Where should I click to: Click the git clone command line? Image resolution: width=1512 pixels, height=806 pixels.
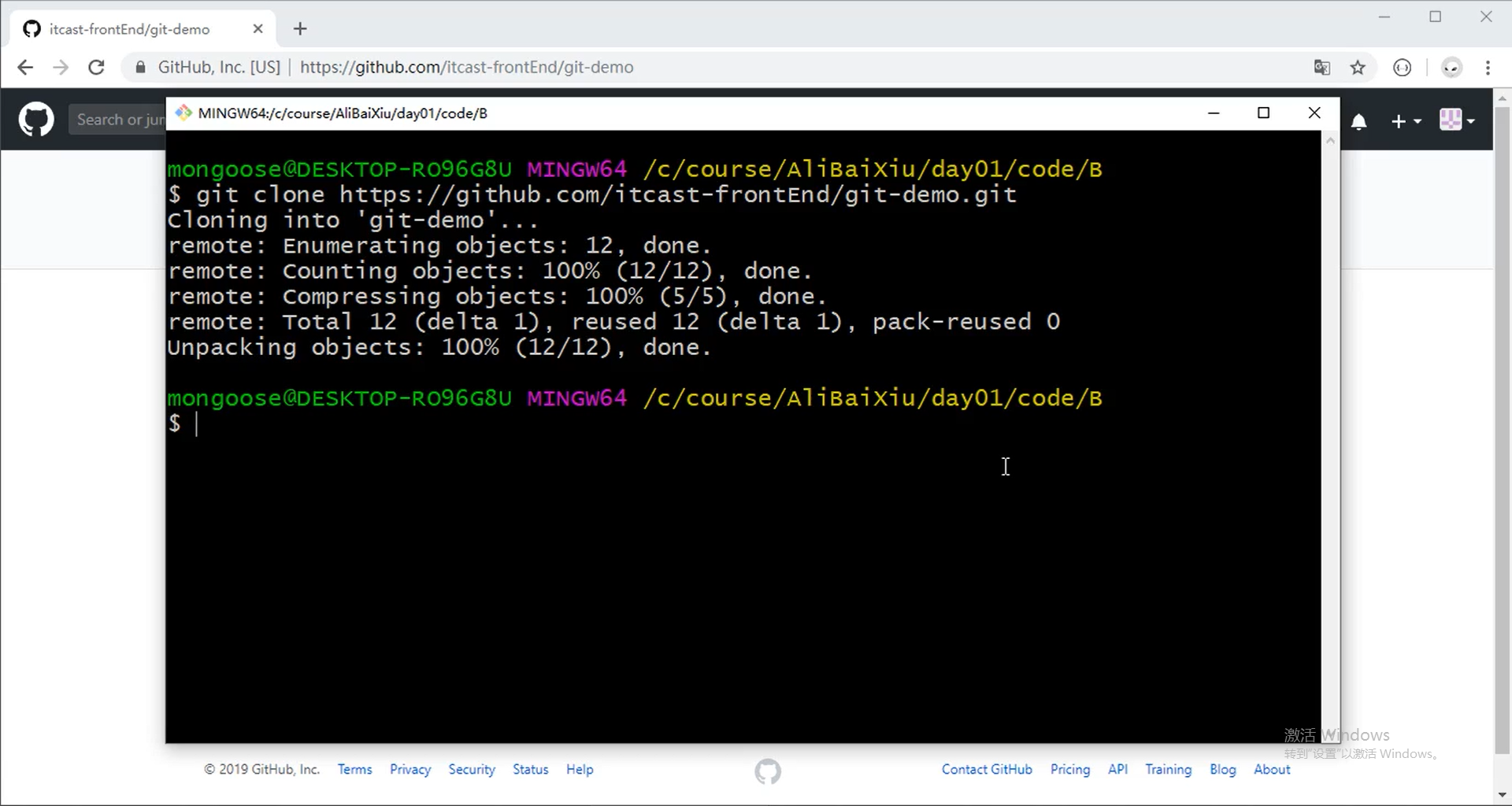pyautogui.click(x=592, y=194)
